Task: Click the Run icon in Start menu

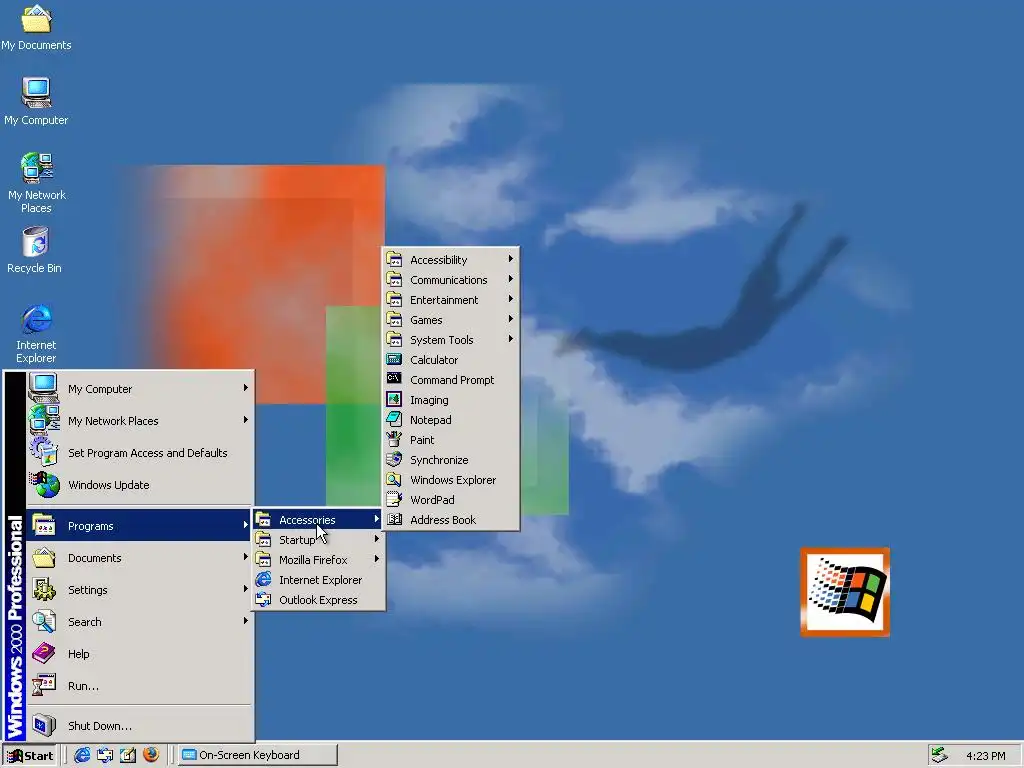Action: tap(44, 685)
